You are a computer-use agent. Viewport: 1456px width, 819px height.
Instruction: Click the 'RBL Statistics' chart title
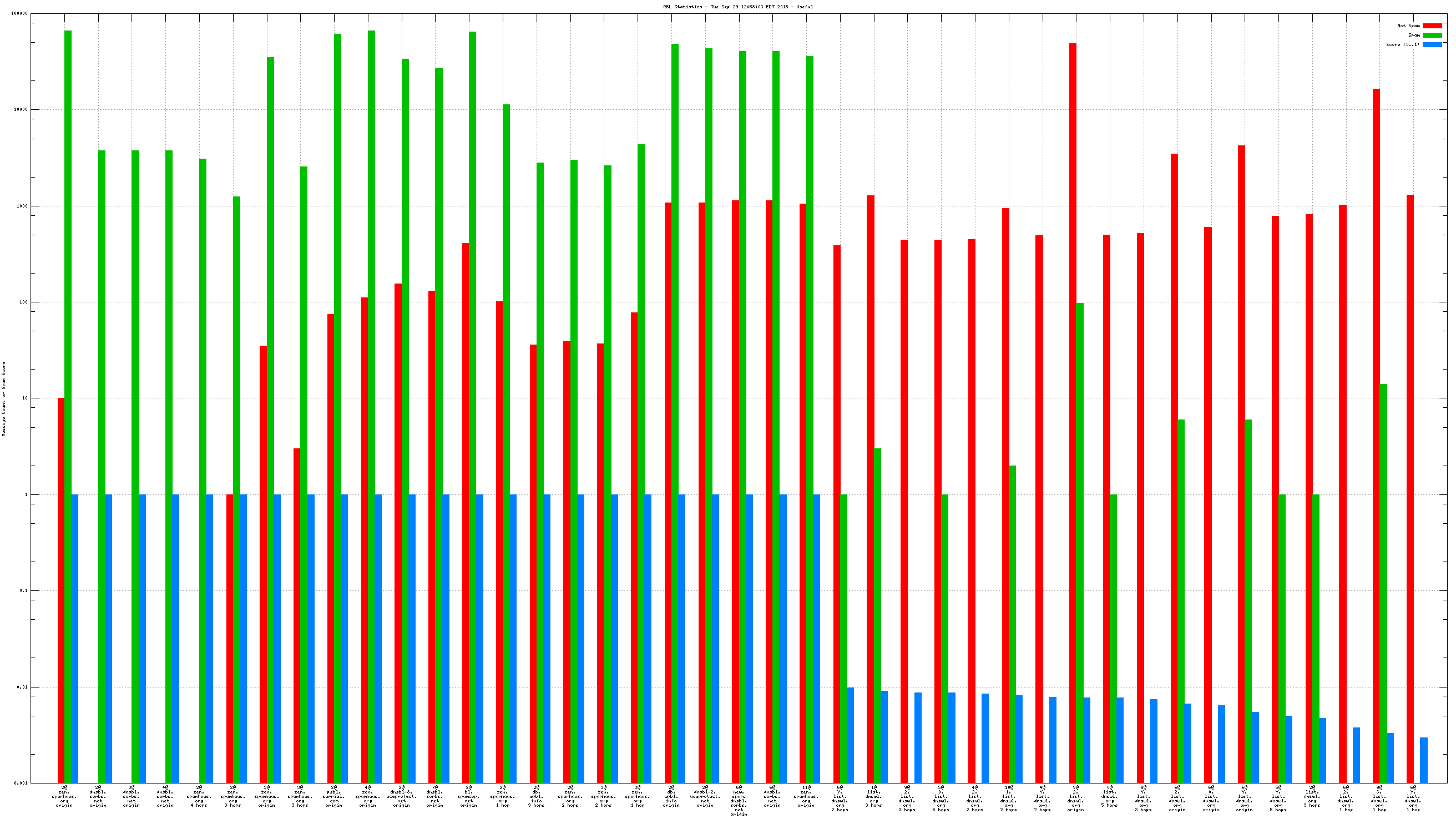coord(737,7)
